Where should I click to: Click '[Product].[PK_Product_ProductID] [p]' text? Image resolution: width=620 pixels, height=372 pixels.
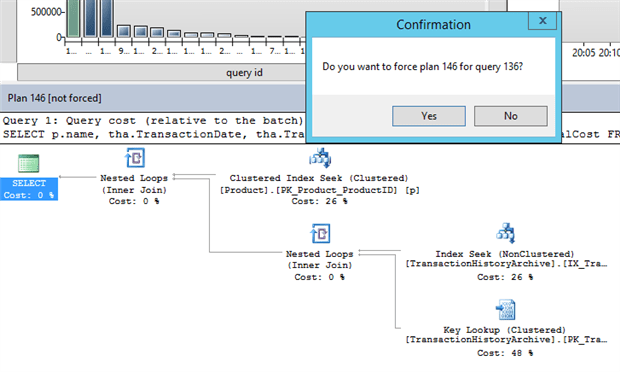click(319, 190)
